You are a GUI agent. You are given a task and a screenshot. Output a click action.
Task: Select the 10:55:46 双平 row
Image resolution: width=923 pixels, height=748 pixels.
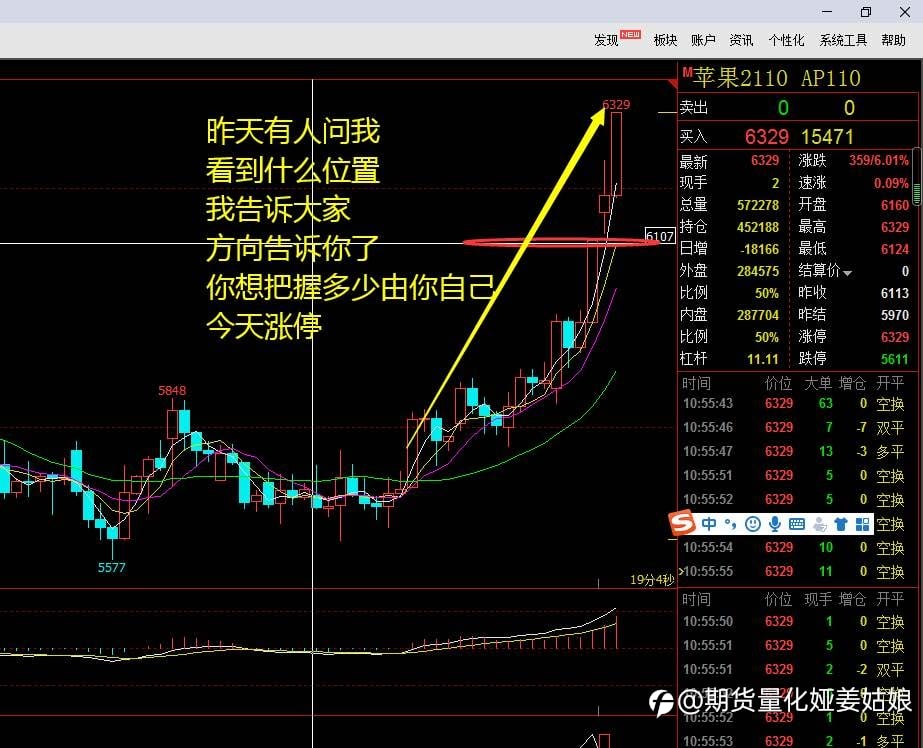pyautogui.click(x=793, y=427)
